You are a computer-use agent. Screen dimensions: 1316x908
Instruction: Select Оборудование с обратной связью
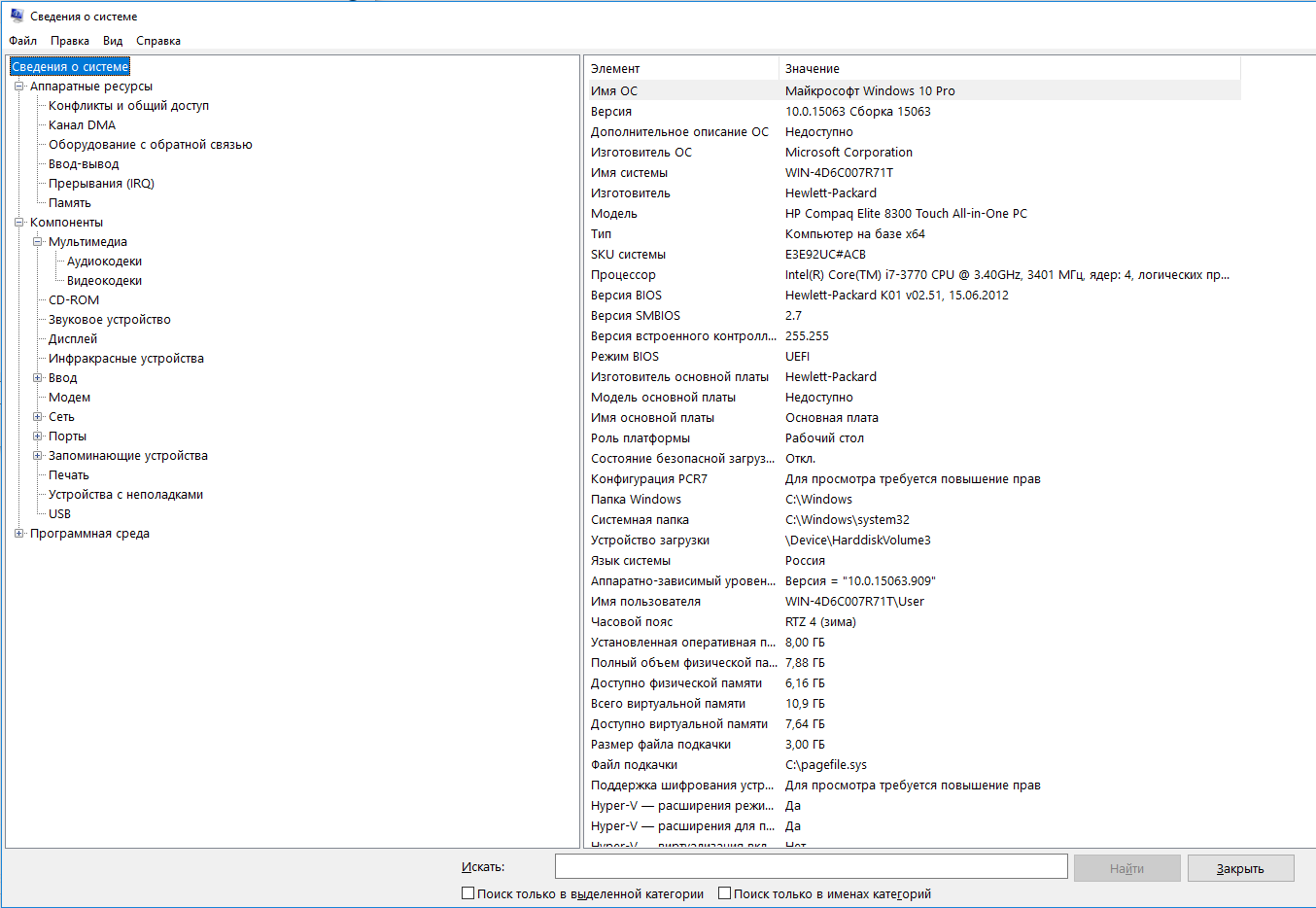(150, 145)
